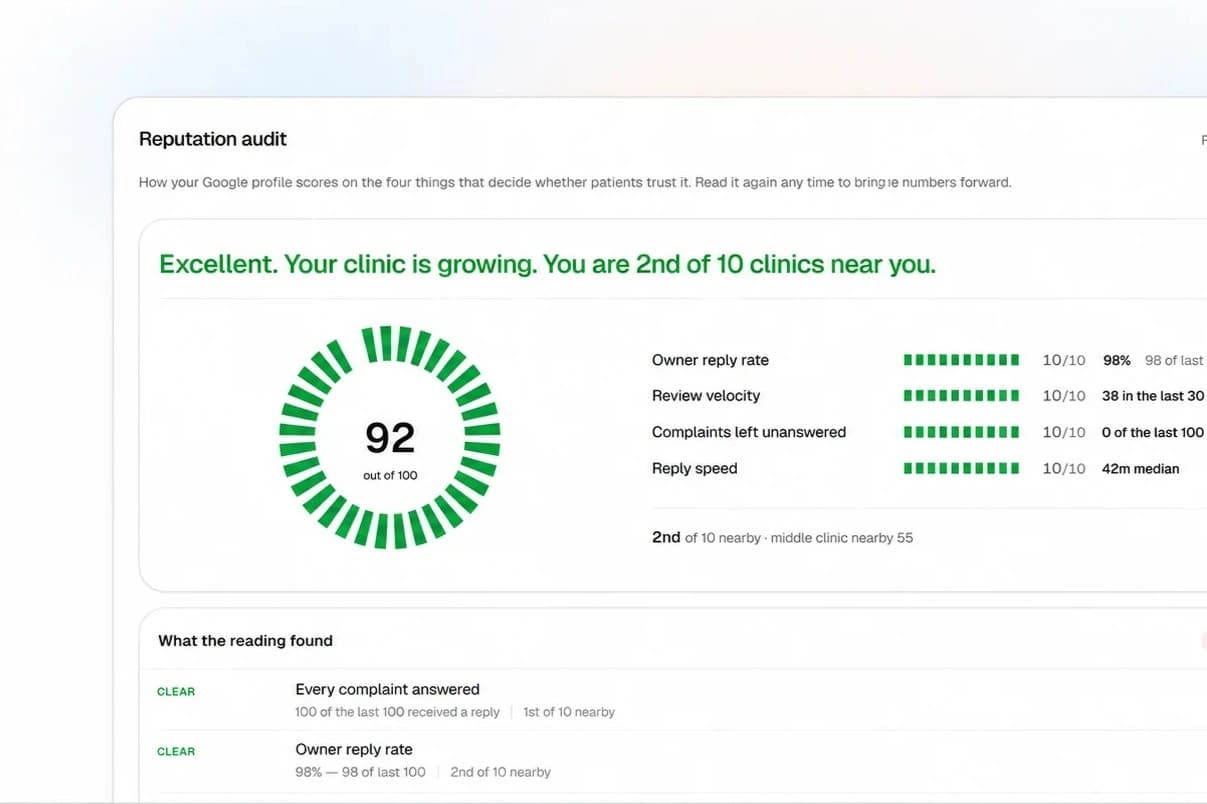This screenshot has width=1207, height=804.
Task: Click the '1st of 10 nearby' rank
Action: [x=569, y=712]
